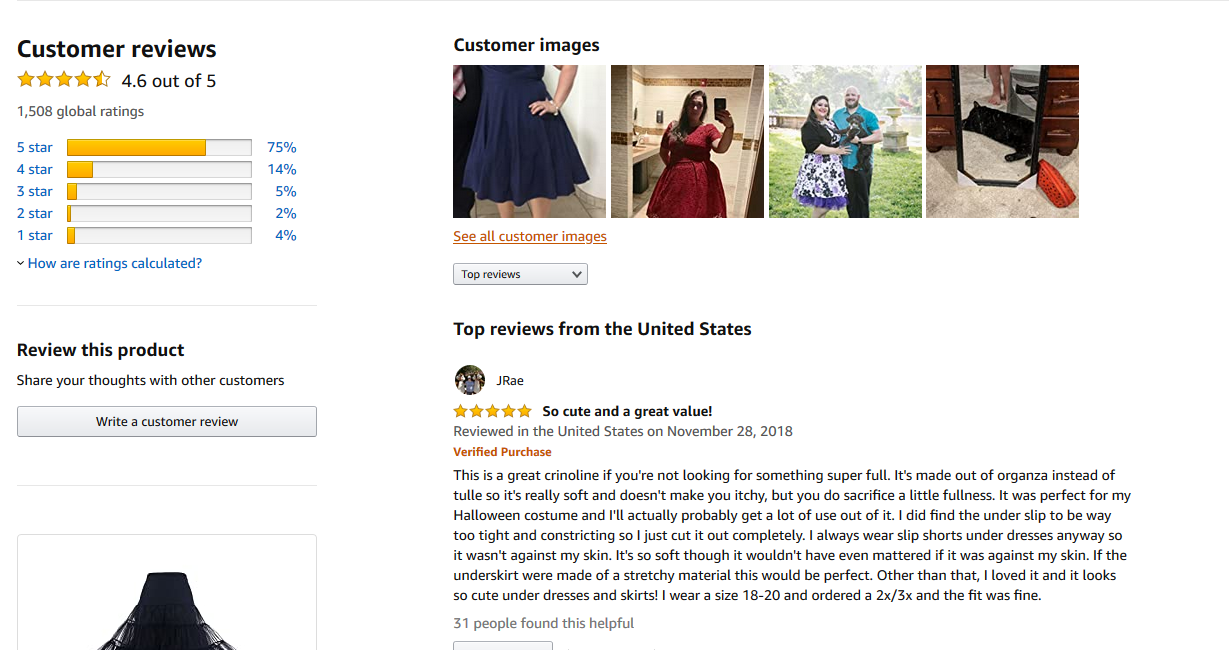Click the Write a customer review button

167,421
